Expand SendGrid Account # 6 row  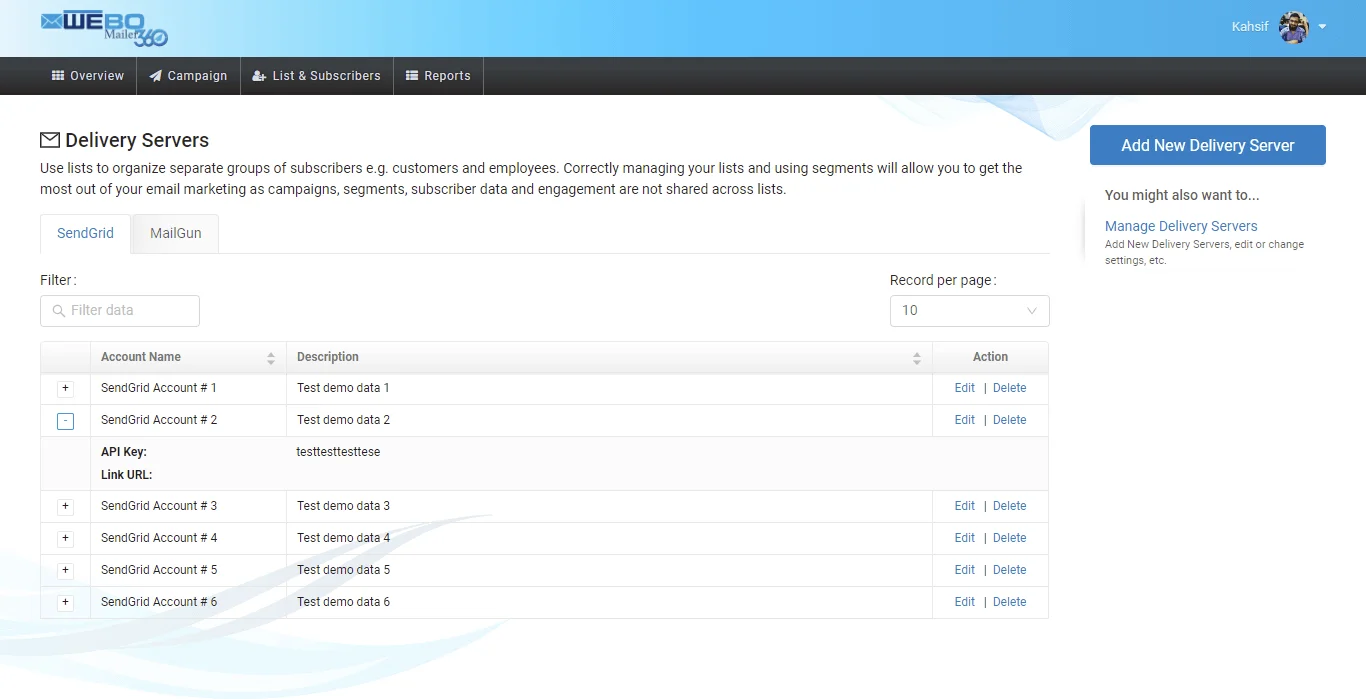66,603
